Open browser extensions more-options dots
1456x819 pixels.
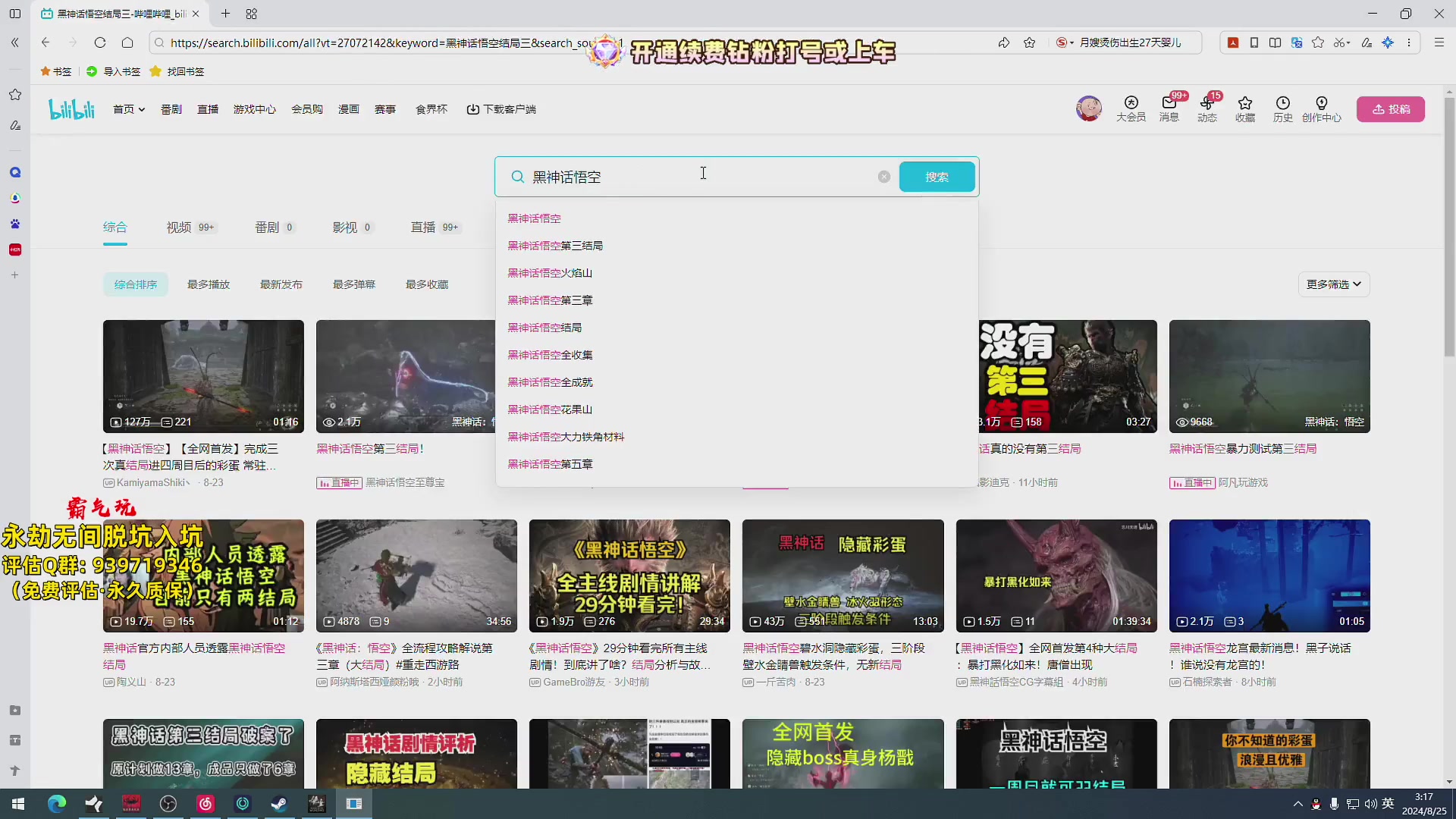click(1409, 42)
